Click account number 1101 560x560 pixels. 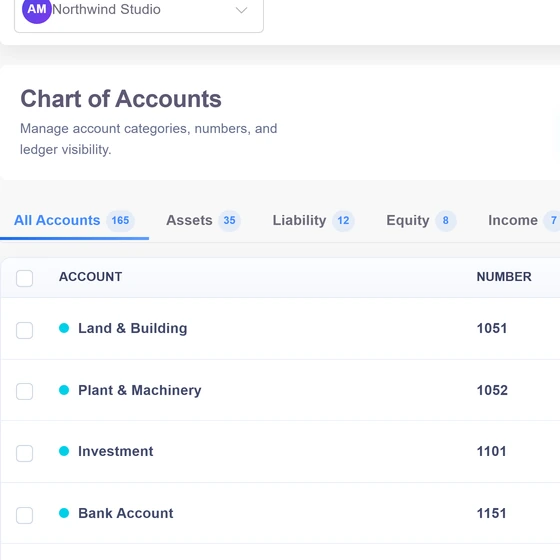[491, 451]
